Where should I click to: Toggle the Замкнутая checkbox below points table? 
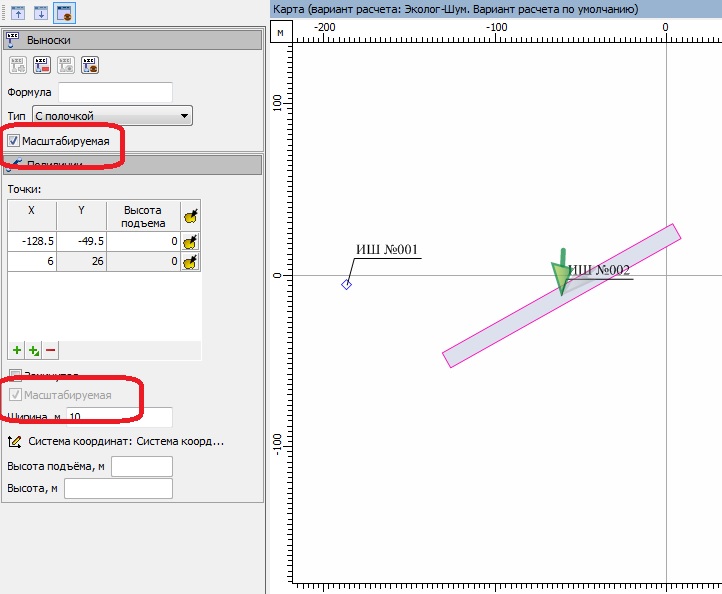14,376
